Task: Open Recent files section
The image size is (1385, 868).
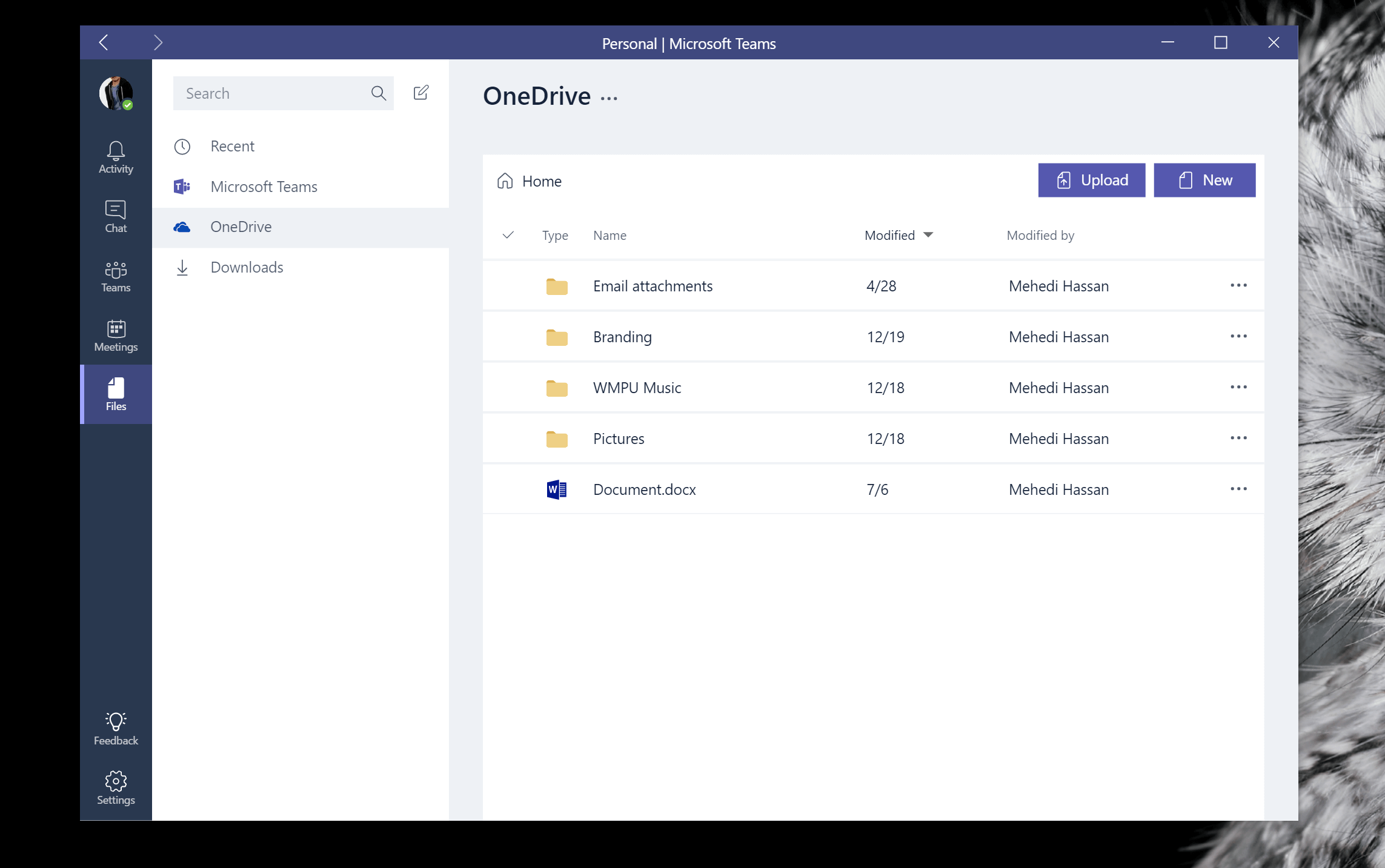Action: [231, 146]
